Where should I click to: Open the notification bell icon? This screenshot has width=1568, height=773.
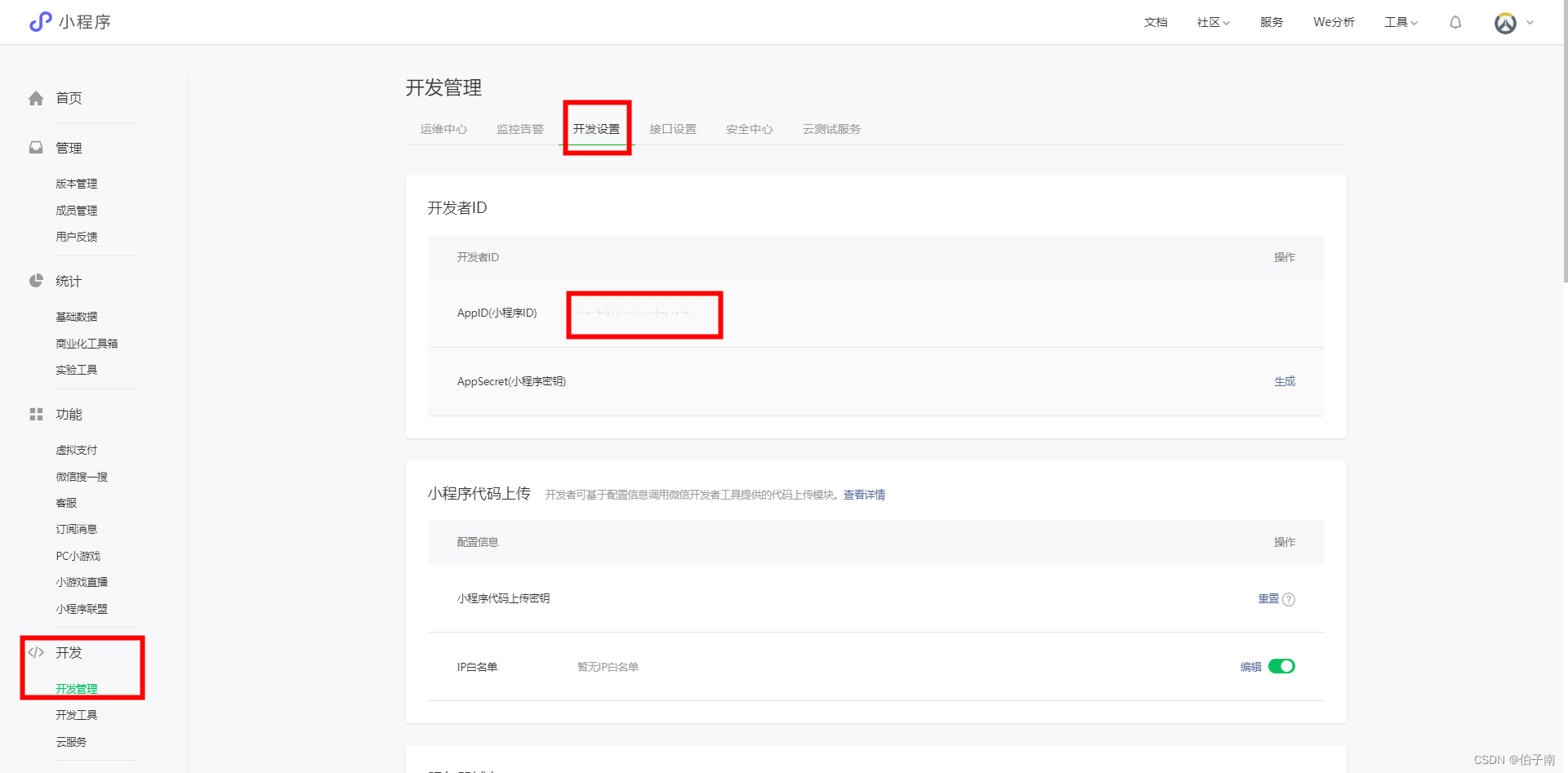coord(1455,22)
